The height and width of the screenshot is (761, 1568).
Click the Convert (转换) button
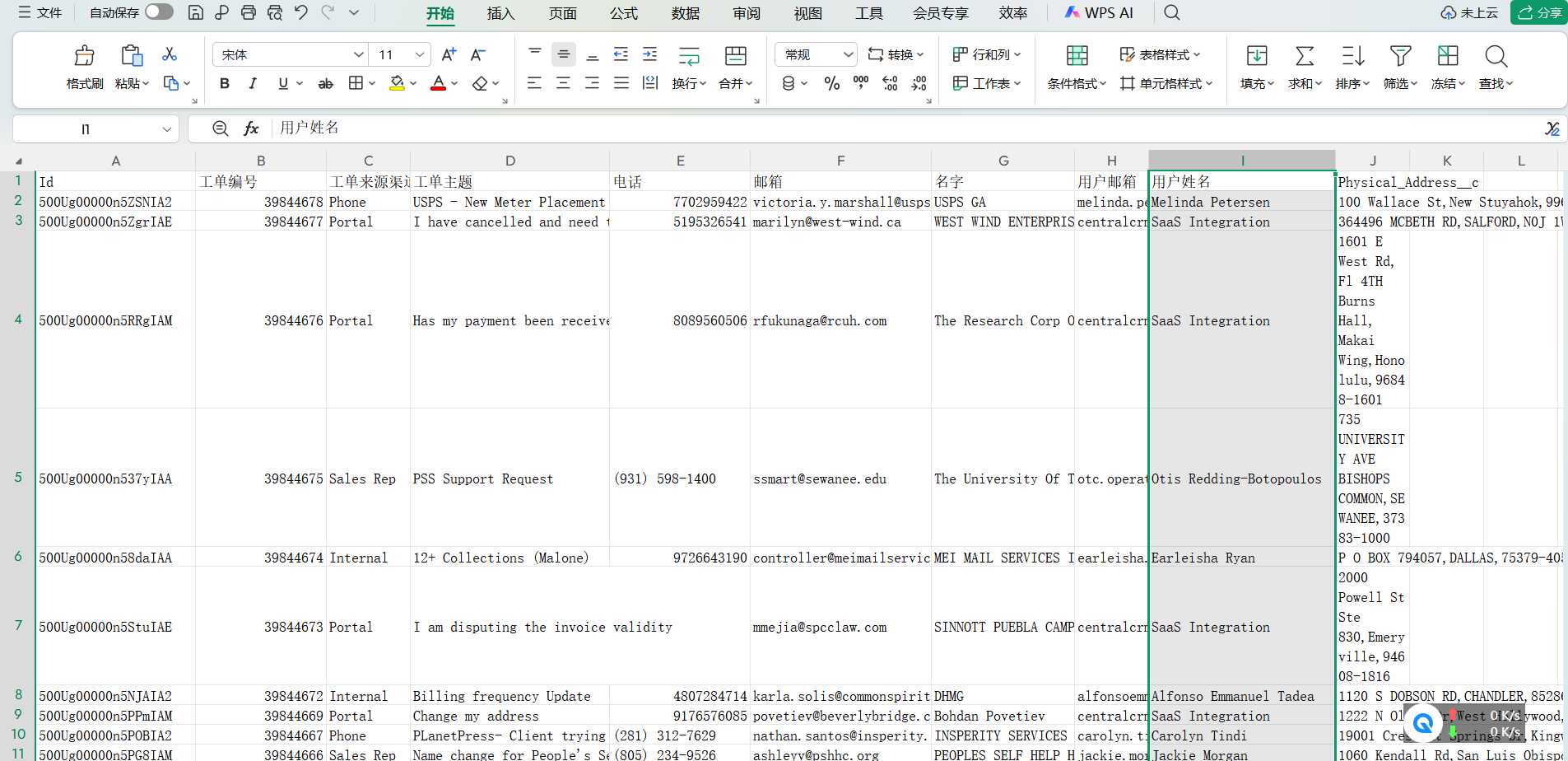pos(896,54)
